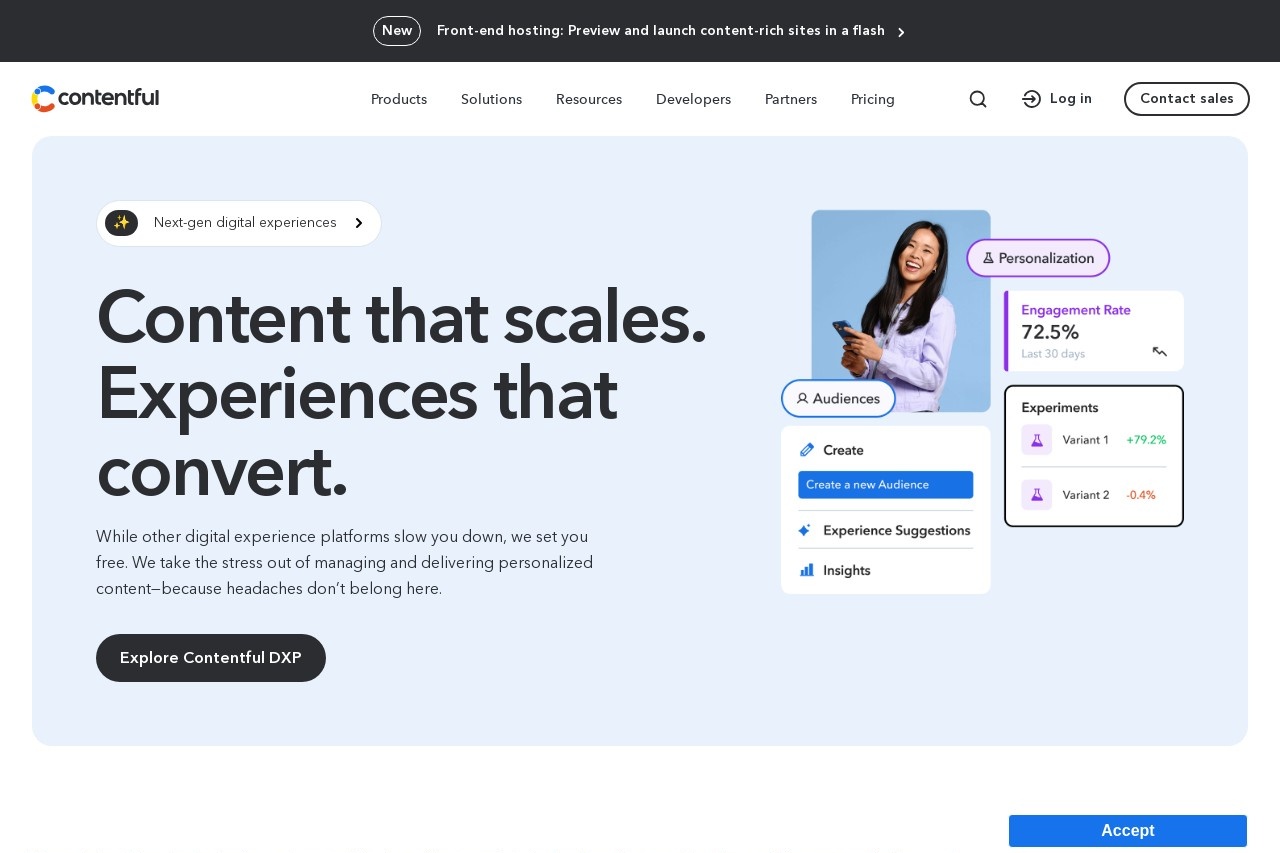Open the Partners menu
Screen dimensions: 1280x853
(x=791, y=99)
